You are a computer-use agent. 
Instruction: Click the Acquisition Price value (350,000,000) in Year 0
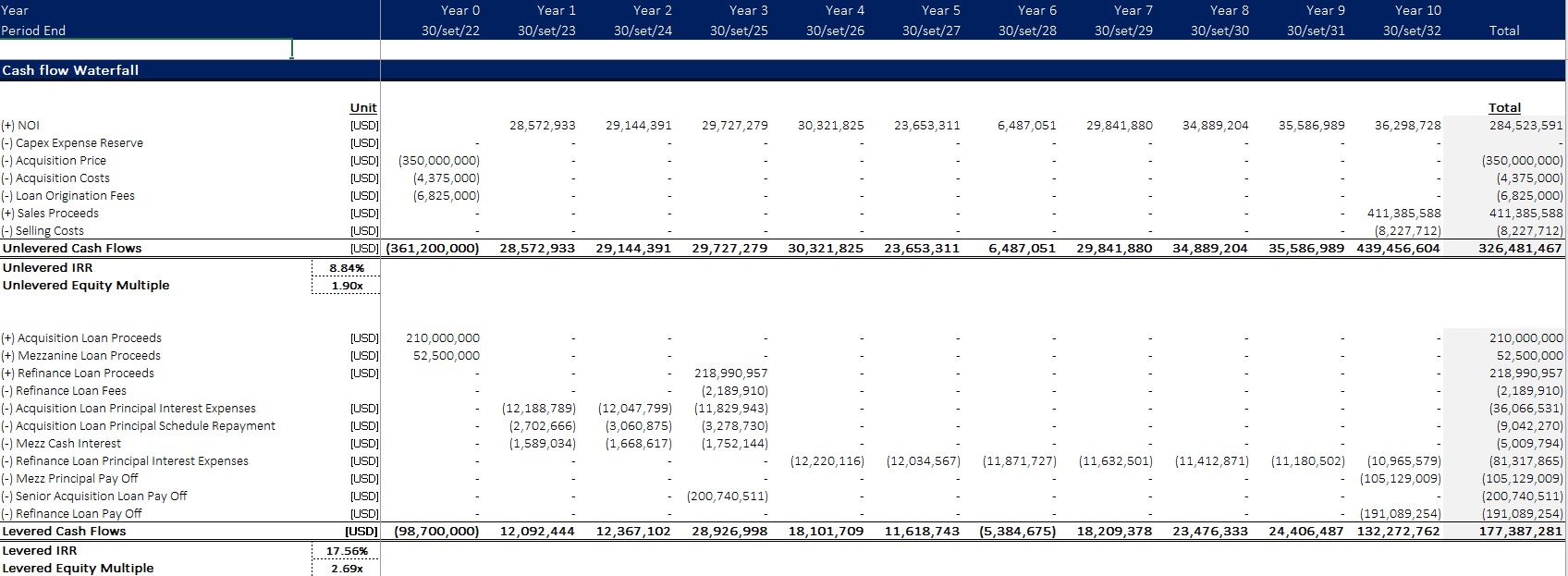click(439, 161)
